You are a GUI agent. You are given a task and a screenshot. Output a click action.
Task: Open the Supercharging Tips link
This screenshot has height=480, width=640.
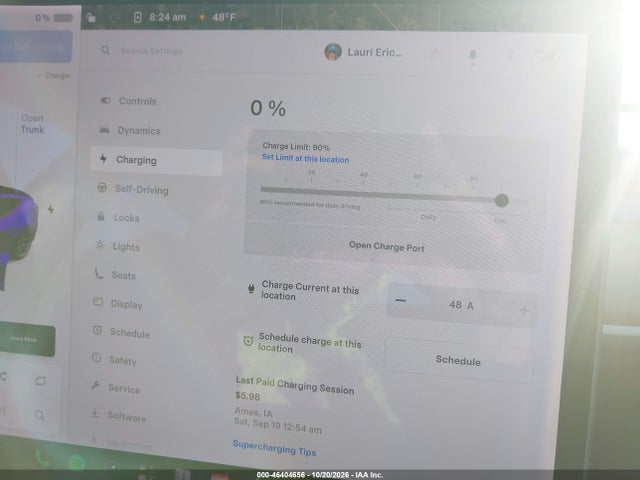coord(274,448)
